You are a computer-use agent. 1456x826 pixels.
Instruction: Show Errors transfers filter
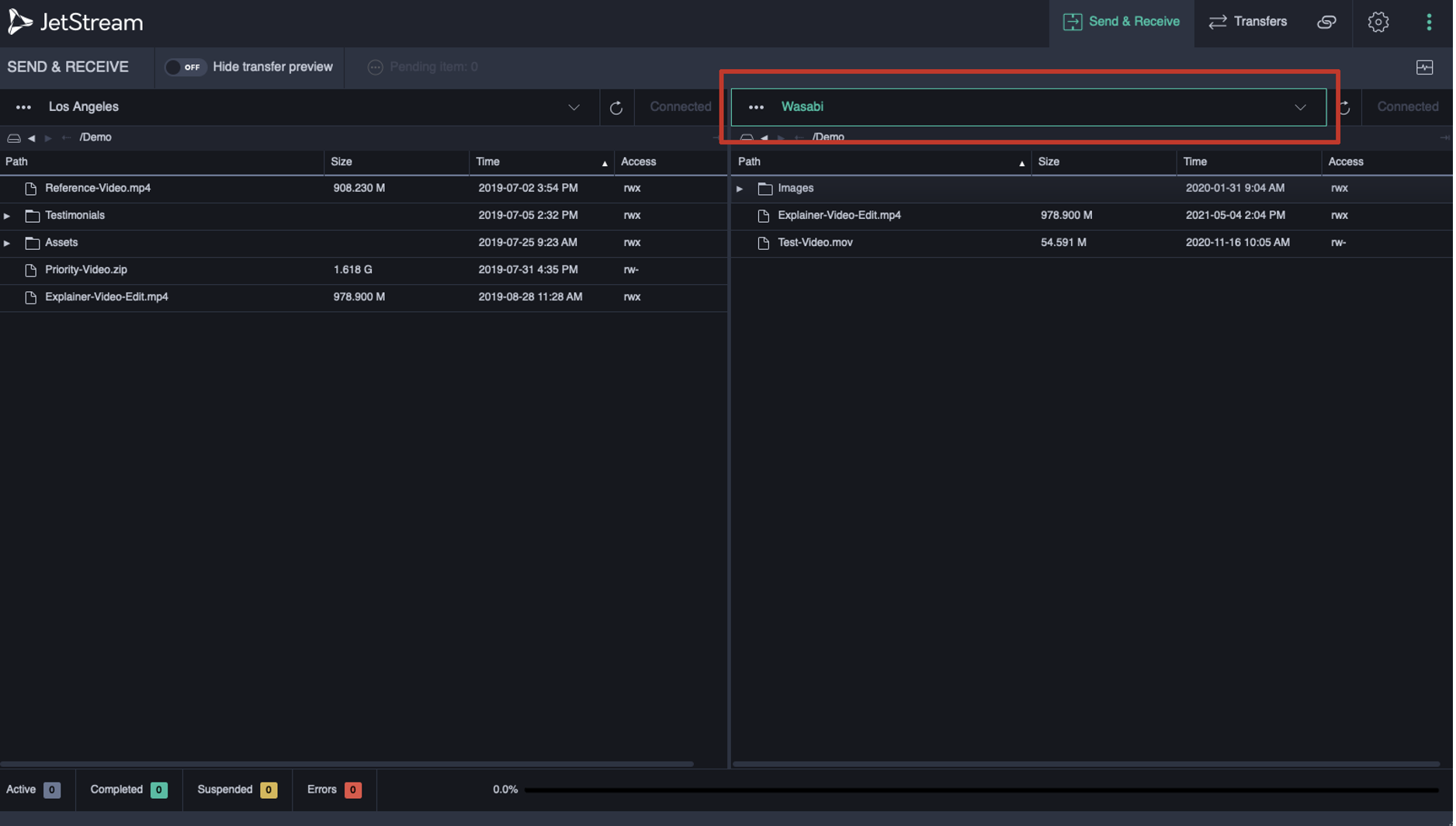pyautogui.click(x=335, y=791)
